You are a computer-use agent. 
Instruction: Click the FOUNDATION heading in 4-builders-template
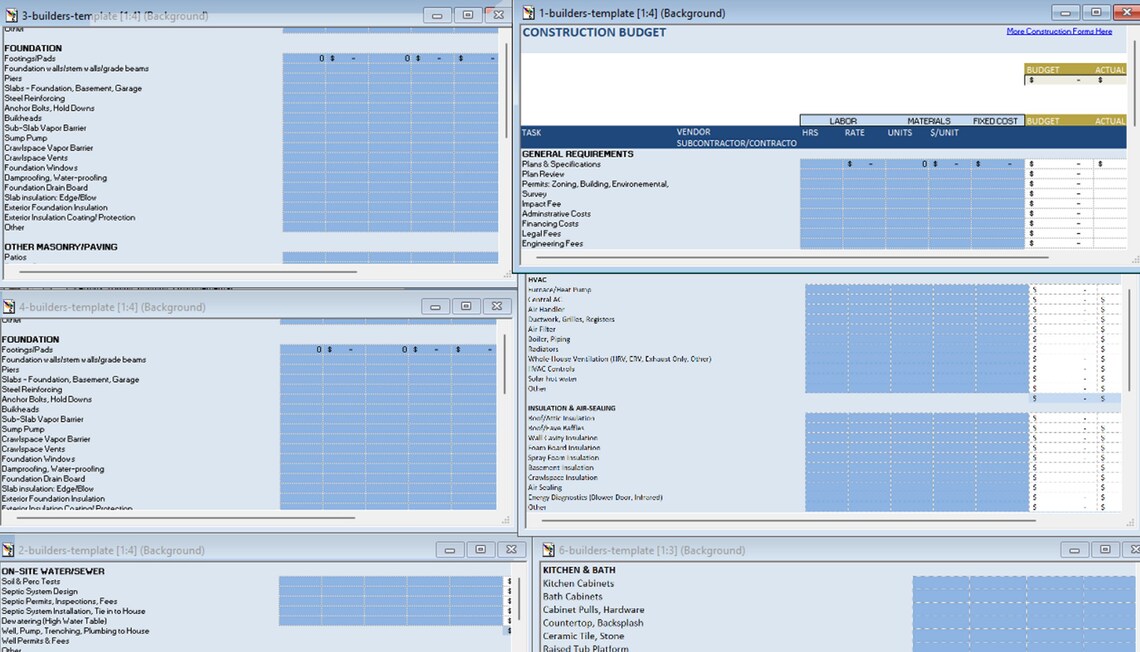(32, 339)
